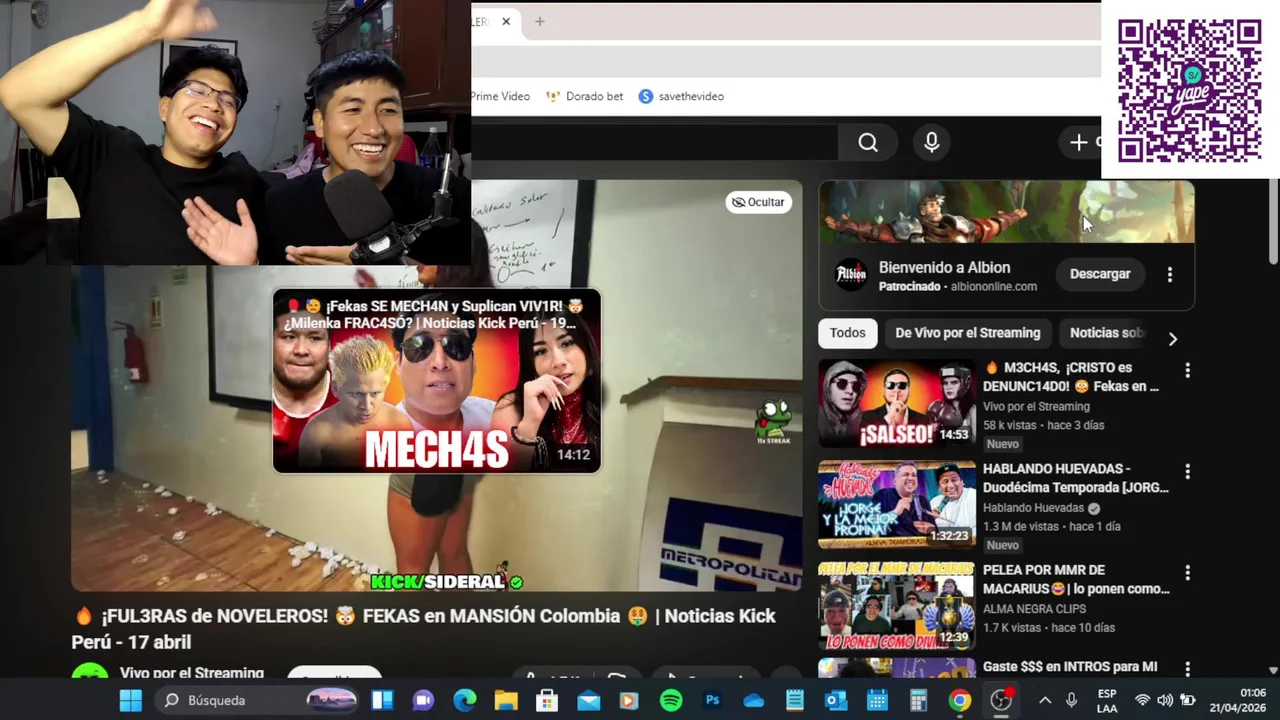Open the savethevideo bookmark

[681, 96]
